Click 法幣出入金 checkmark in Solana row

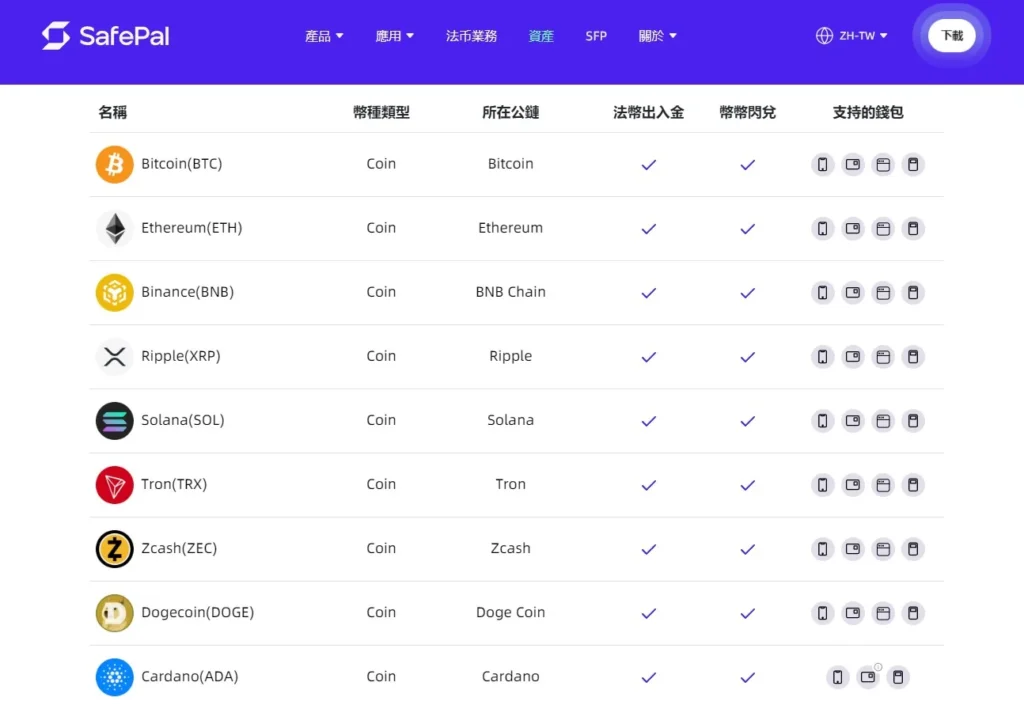click(648, 421)
